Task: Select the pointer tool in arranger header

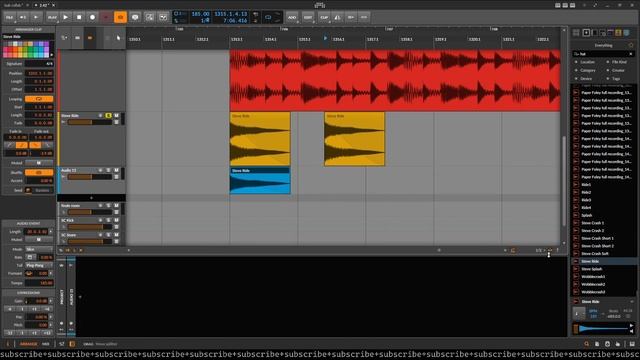Action: [x=118, y=38]
